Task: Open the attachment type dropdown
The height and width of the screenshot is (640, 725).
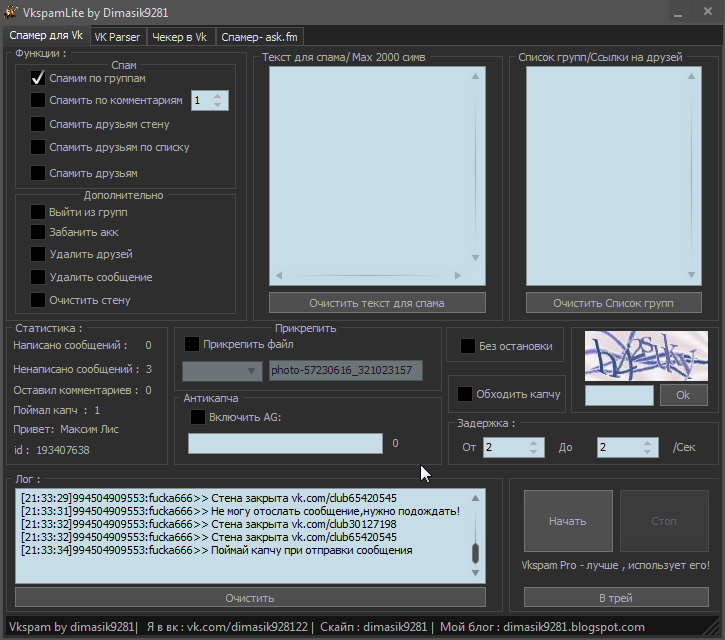Action: (x=222, y=371)
